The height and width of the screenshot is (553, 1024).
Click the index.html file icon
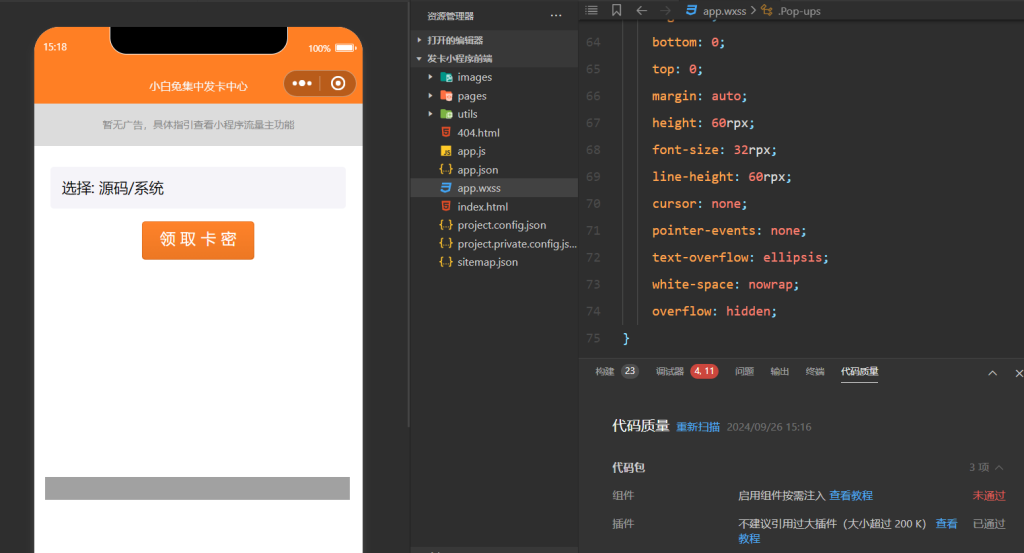(x=446, y=206)
